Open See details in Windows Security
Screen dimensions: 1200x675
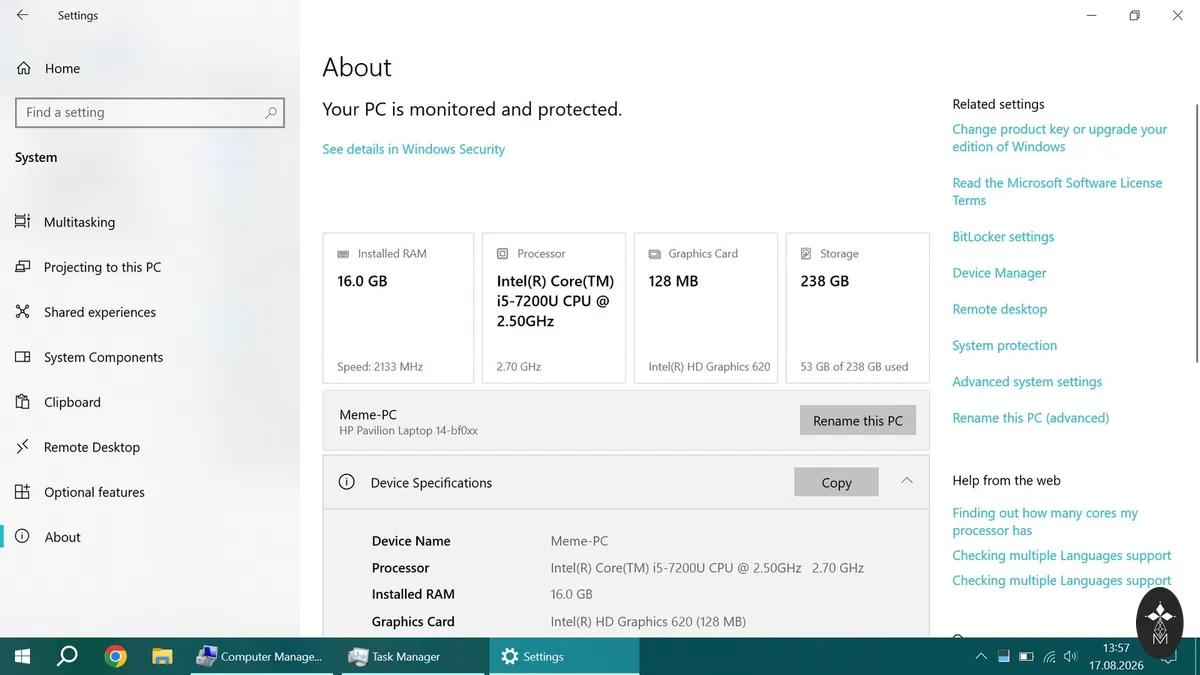pos(413,149)
